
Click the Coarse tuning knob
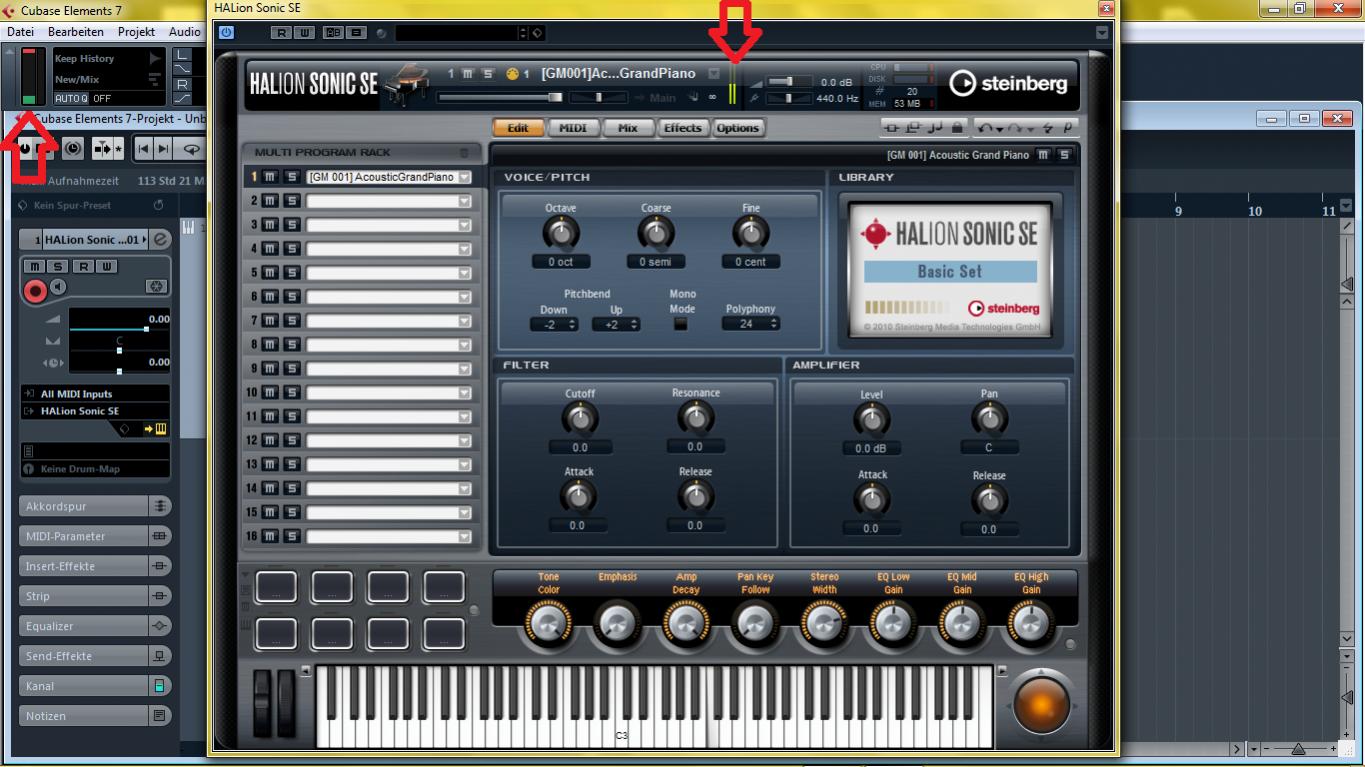[x=655, y=234]
